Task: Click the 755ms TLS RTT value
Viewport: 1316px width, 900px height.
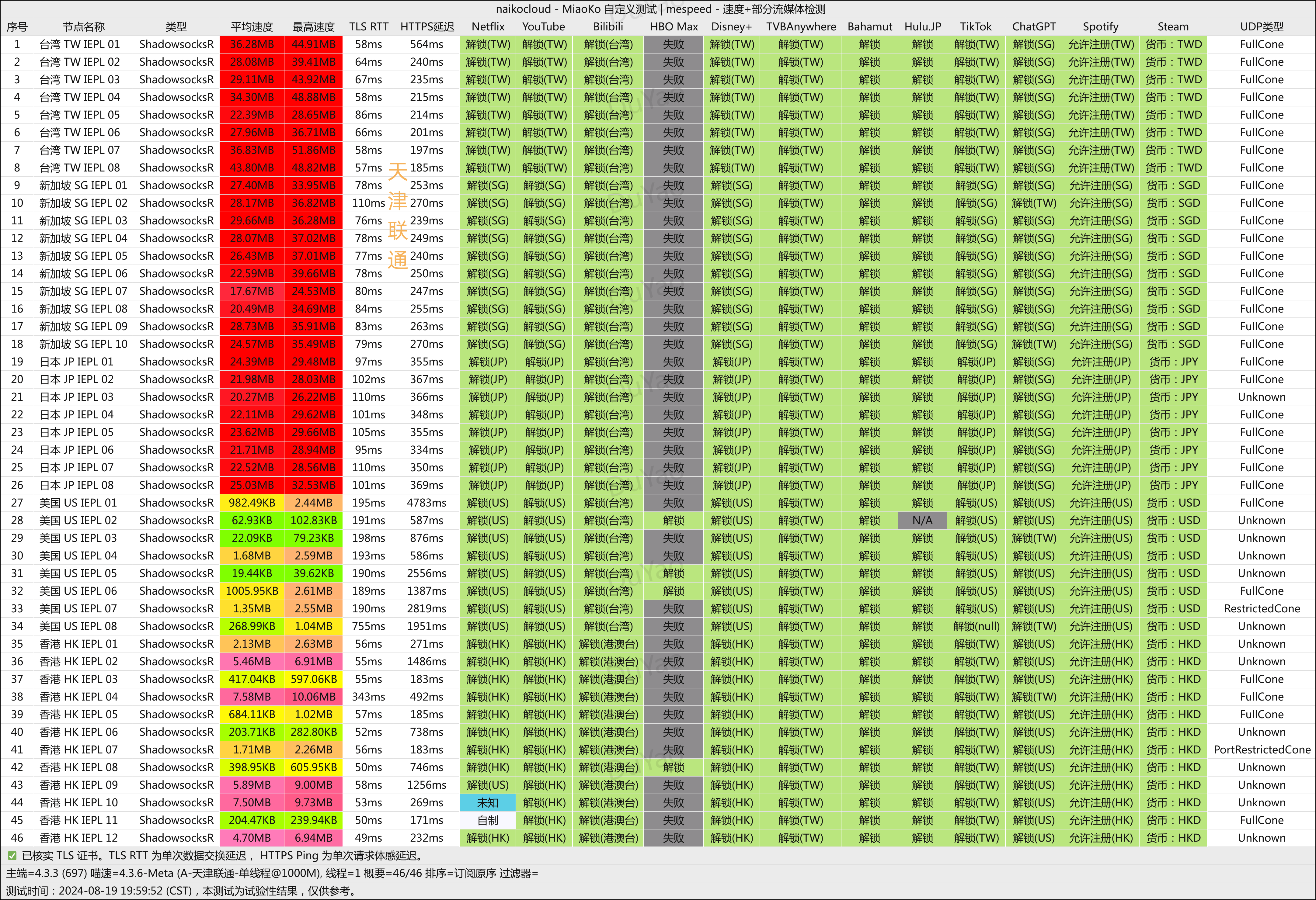Action: click(368, 626)
